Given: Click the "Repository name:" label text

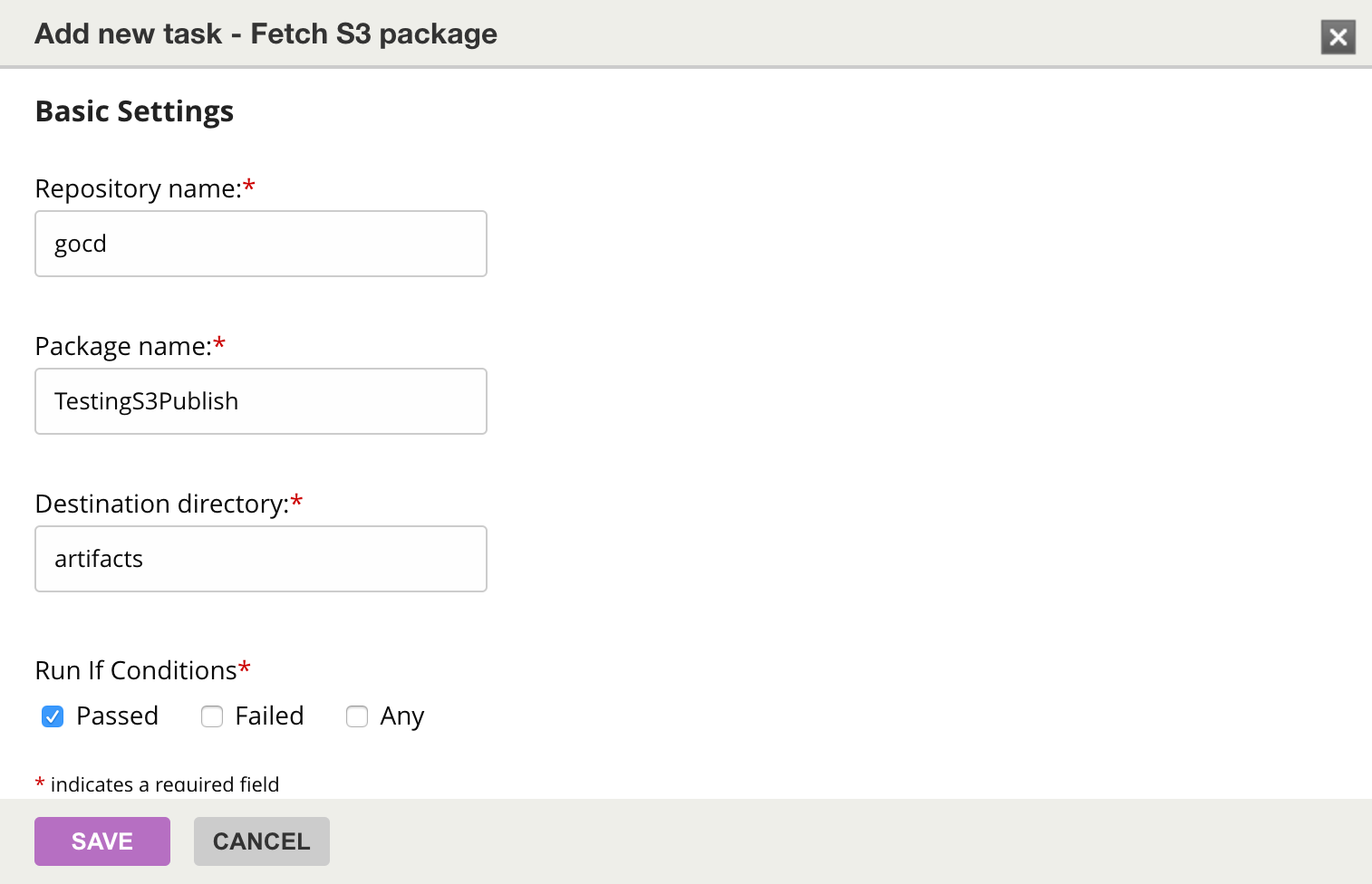Looking at the screenshot, I should (x=139, y=188).
